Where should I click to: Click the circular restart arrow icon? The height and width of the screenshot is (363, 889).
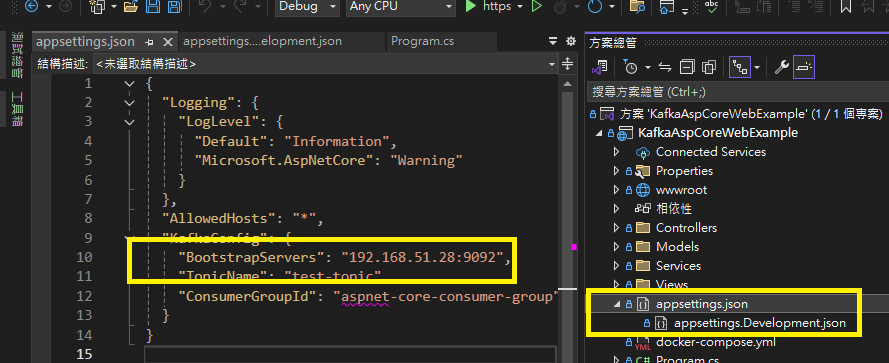tap(595, 7)
